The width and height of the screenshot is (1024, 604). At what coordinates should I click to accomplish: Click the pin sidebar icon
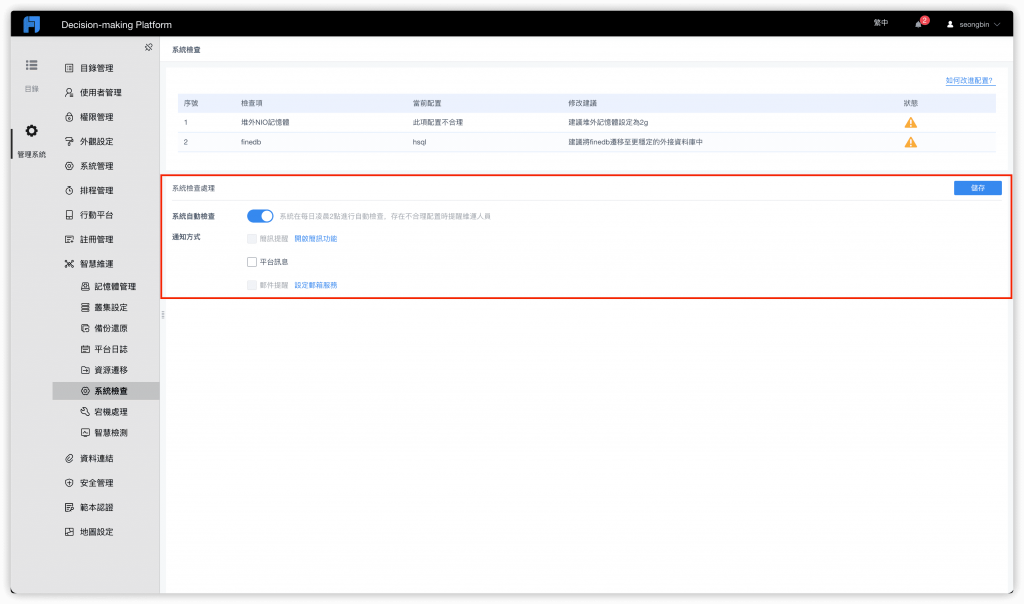pyautogui.click(x=148, y=47)
